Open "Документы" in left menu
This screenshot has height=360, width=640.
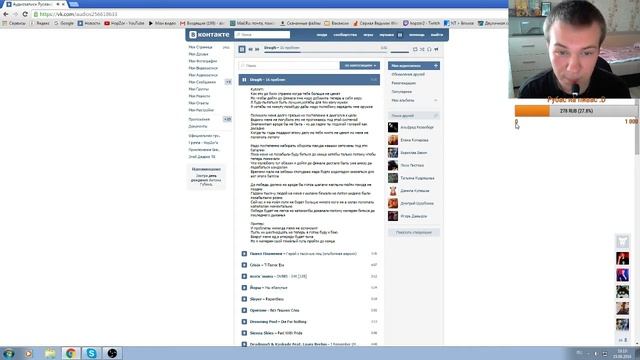[x=198, y=127]
